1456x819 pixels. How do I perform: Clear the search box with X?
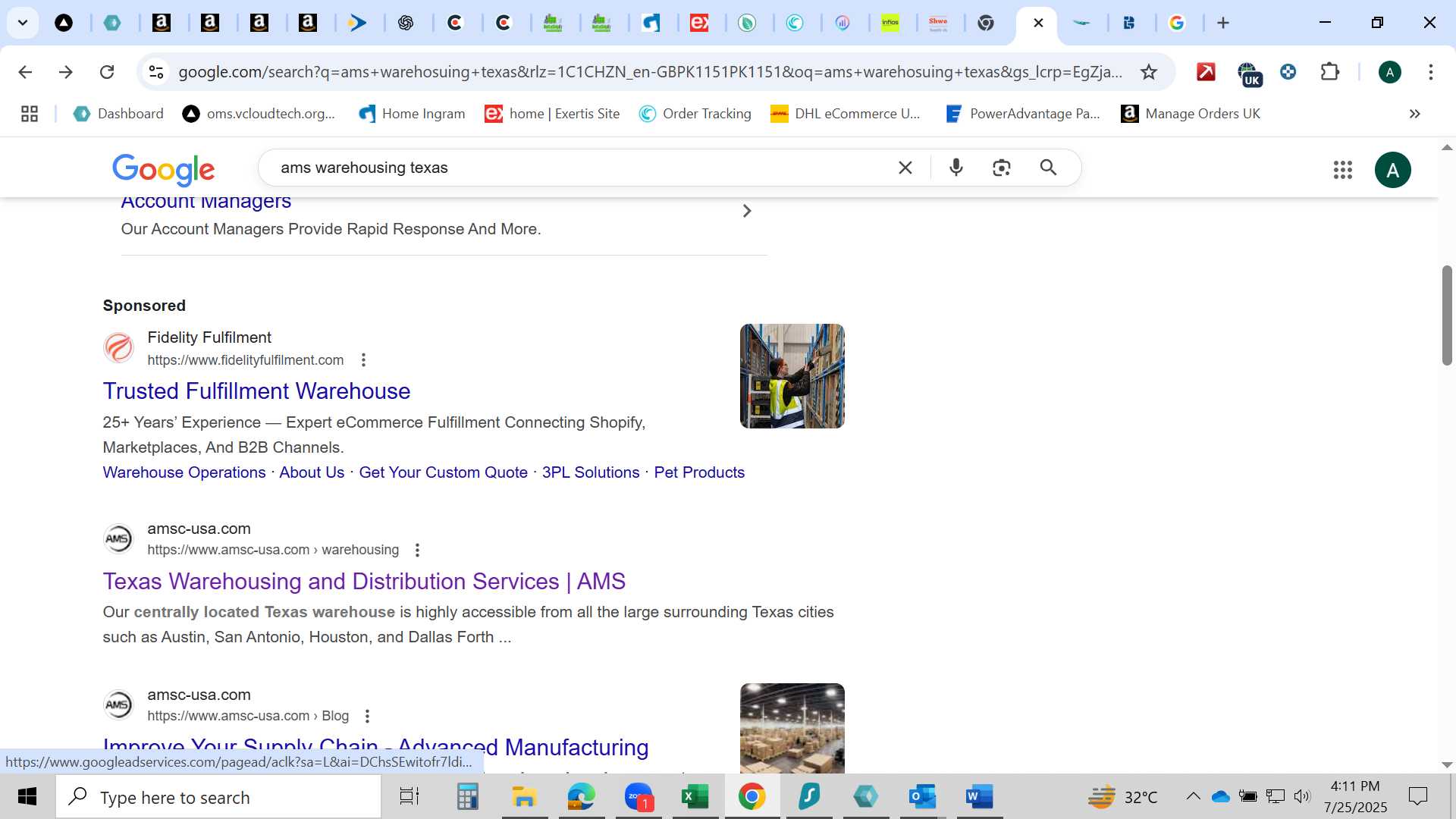905,168
